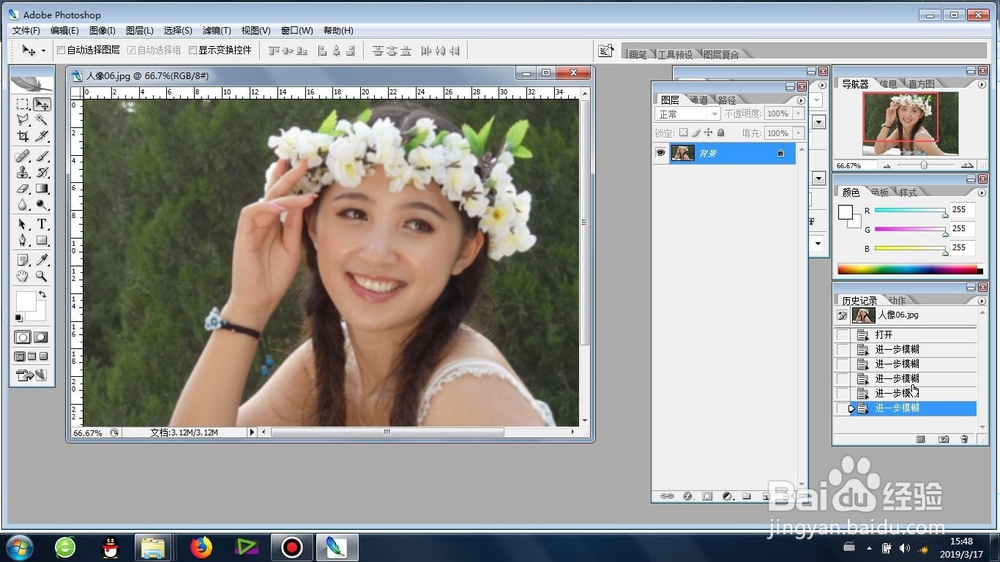Open the 正常 blend mode dropdown
The width and height of the screenshot is (1000, 562).
click(688, 114)
